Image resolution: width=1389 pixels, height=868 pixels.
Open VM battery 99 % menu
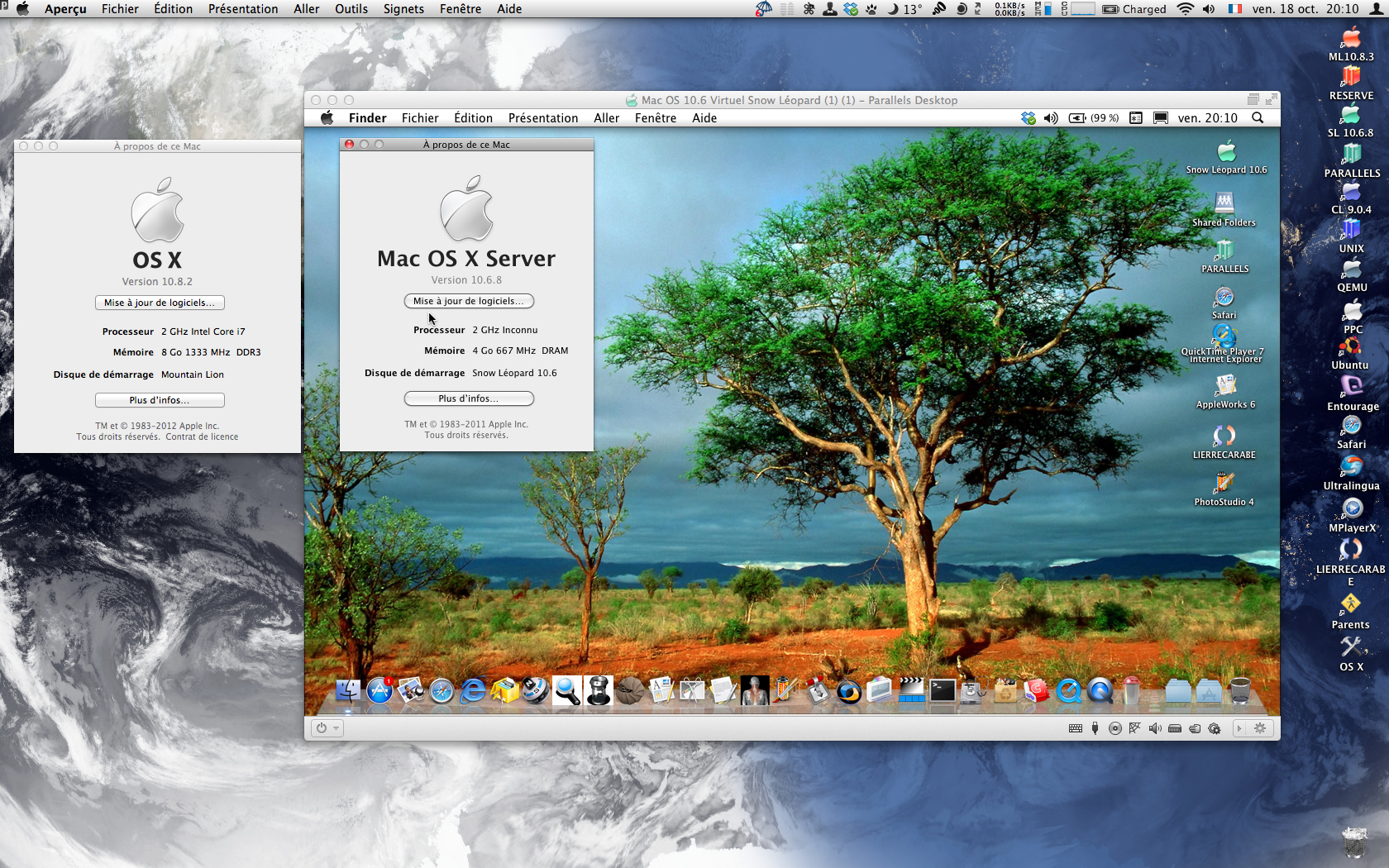point(1094,118)
